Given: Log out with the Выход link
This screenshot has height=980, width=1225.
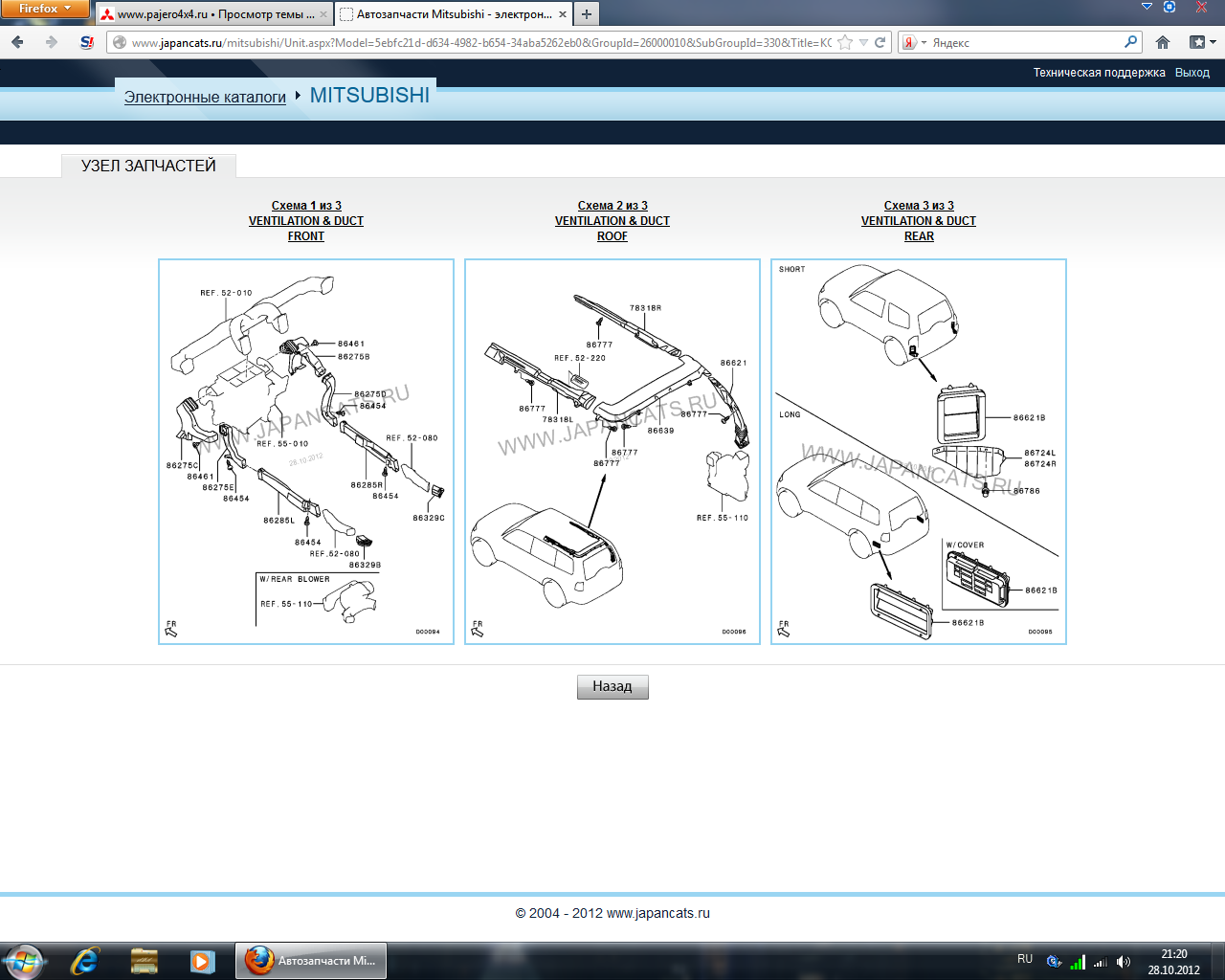Looking at the screenshot, I should (1192, 73).
